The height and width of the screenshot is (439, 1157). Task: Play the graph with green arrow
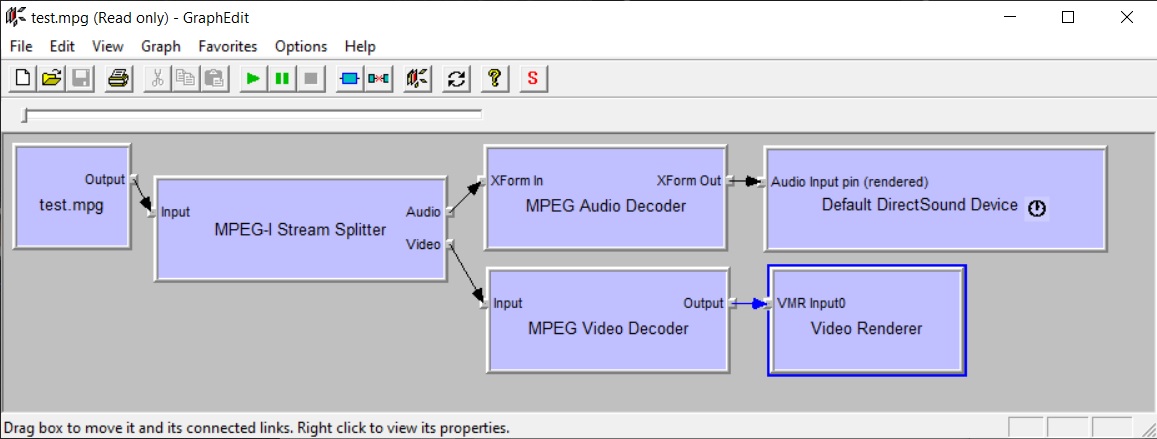253,78
